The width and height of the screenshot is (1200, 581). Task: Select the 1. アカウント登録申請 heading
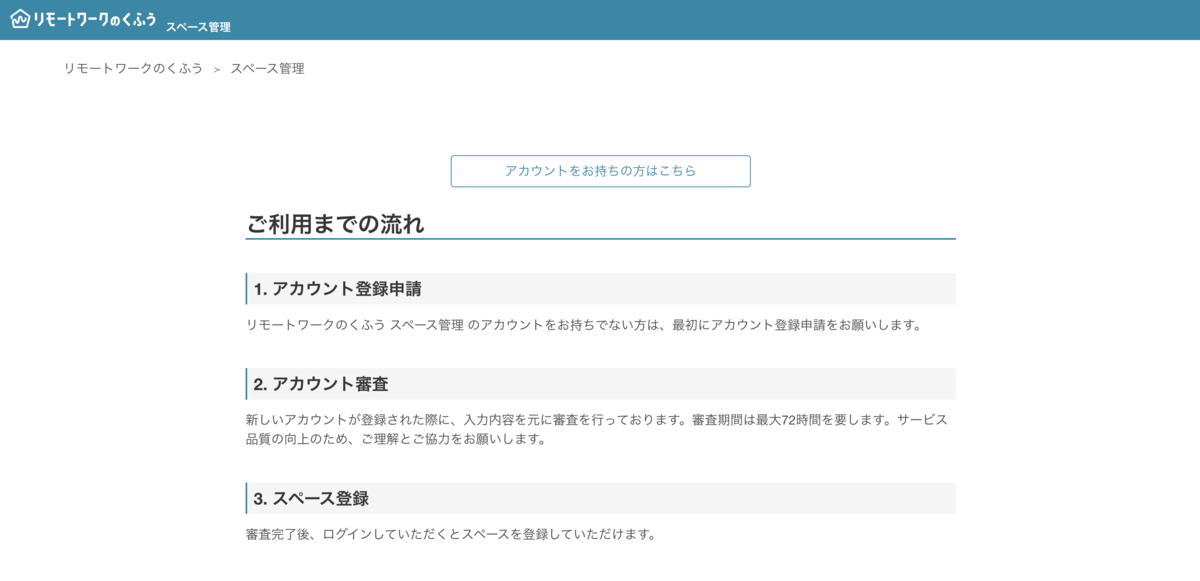pyautogui.click(x=600, y=289)
